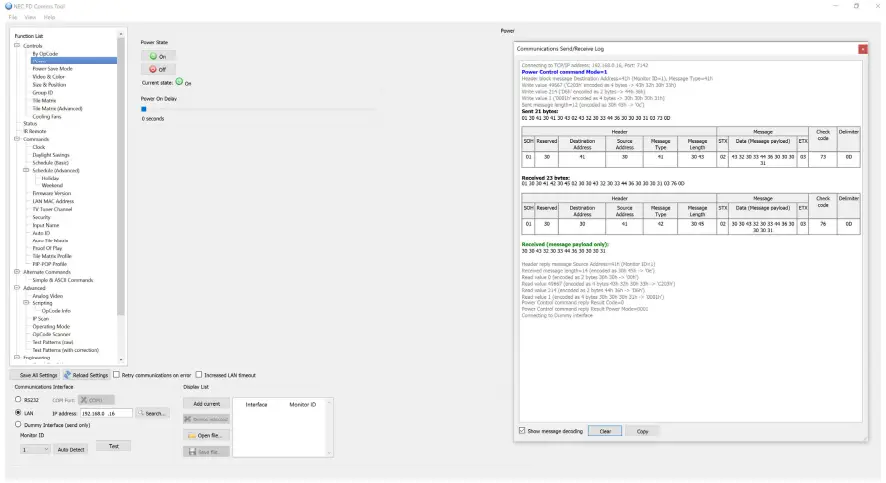Collapse the Commands tree node
This screenshot has width=886, height=483.
coord(17,138)
